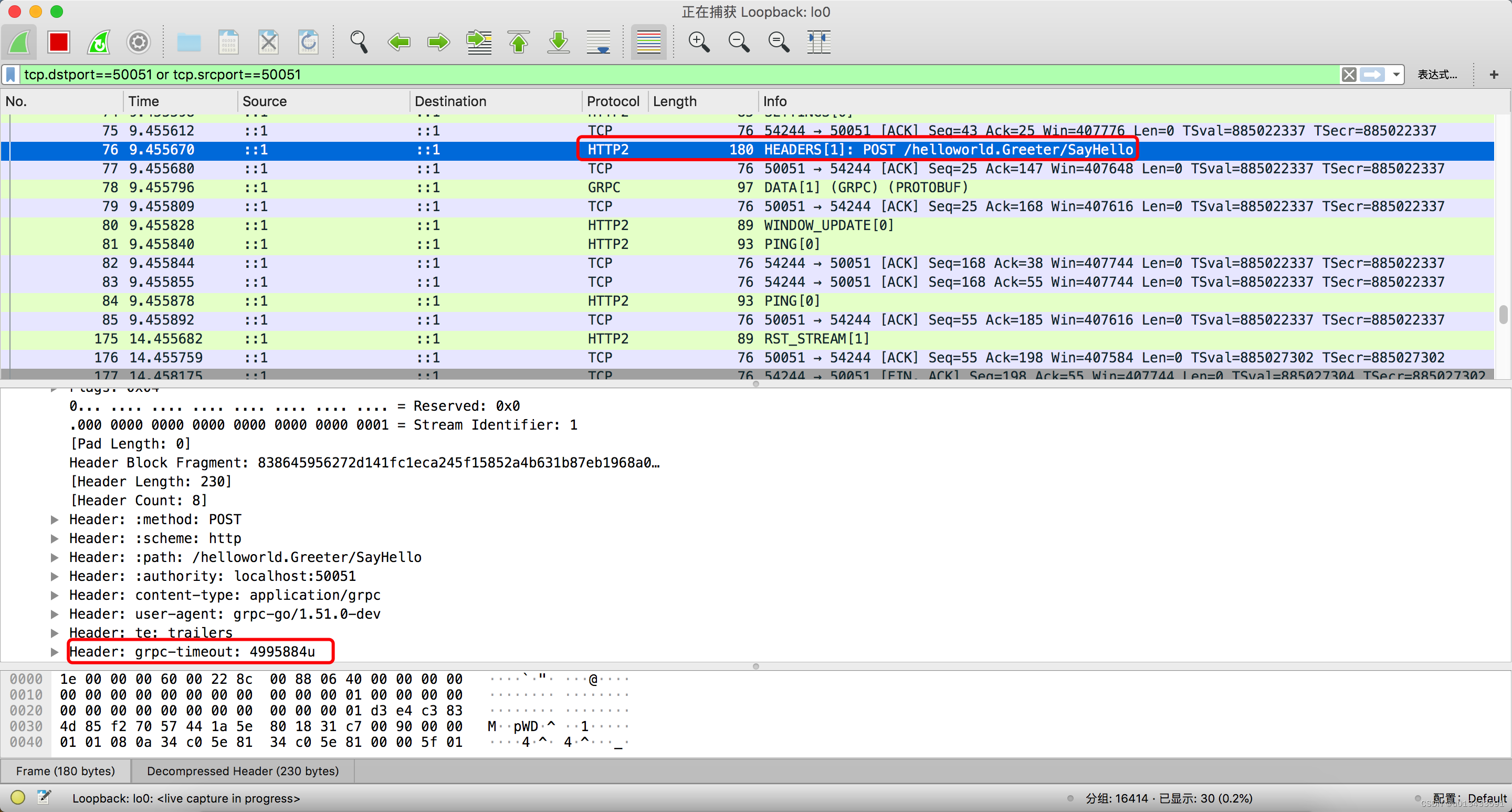Image resolution: width=1512 pixels, height=812 pixels.
Task: Click the restart capture icon
Action: 99,42
